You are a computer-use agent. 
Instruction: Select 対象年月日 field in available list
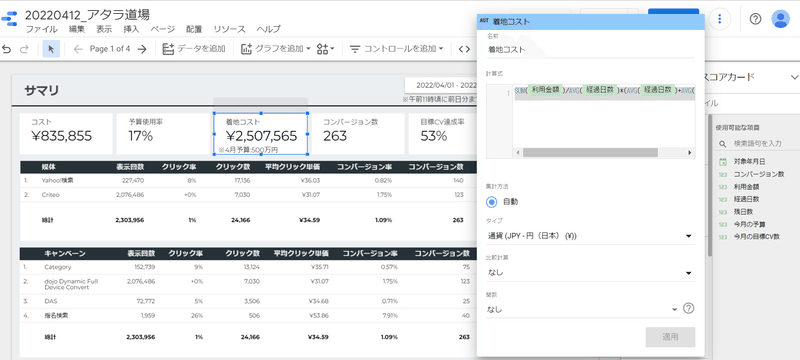pyautogui.click(x=749, y=161)
